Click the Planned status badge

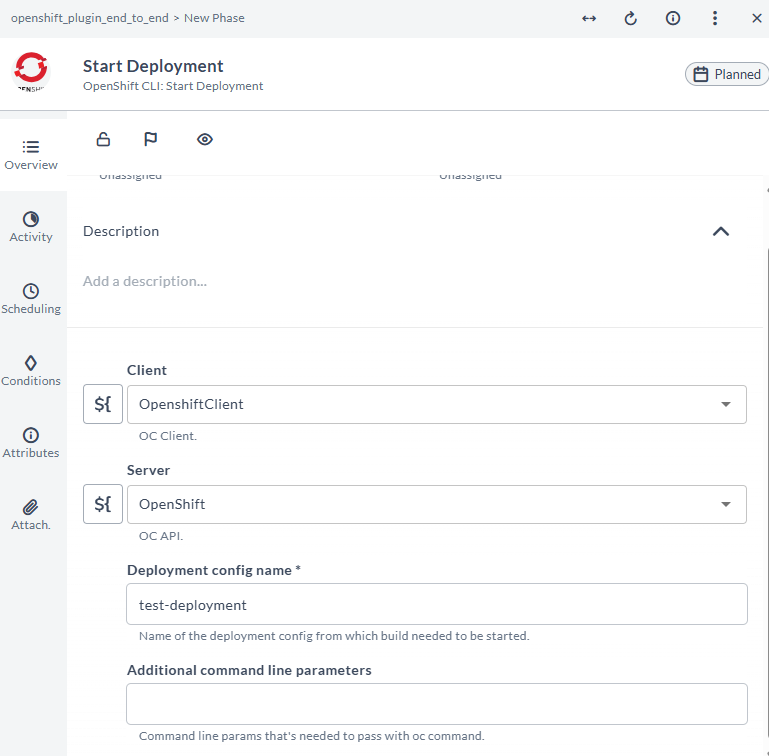point(727,74)
